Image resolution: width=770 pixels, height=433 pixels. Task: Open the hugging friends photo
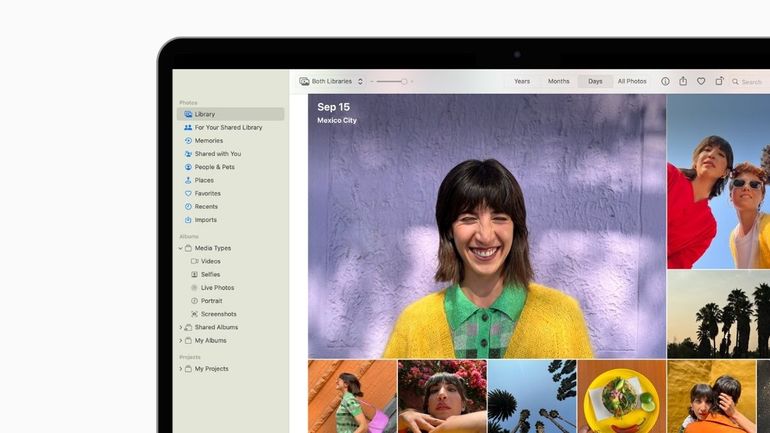712,396
